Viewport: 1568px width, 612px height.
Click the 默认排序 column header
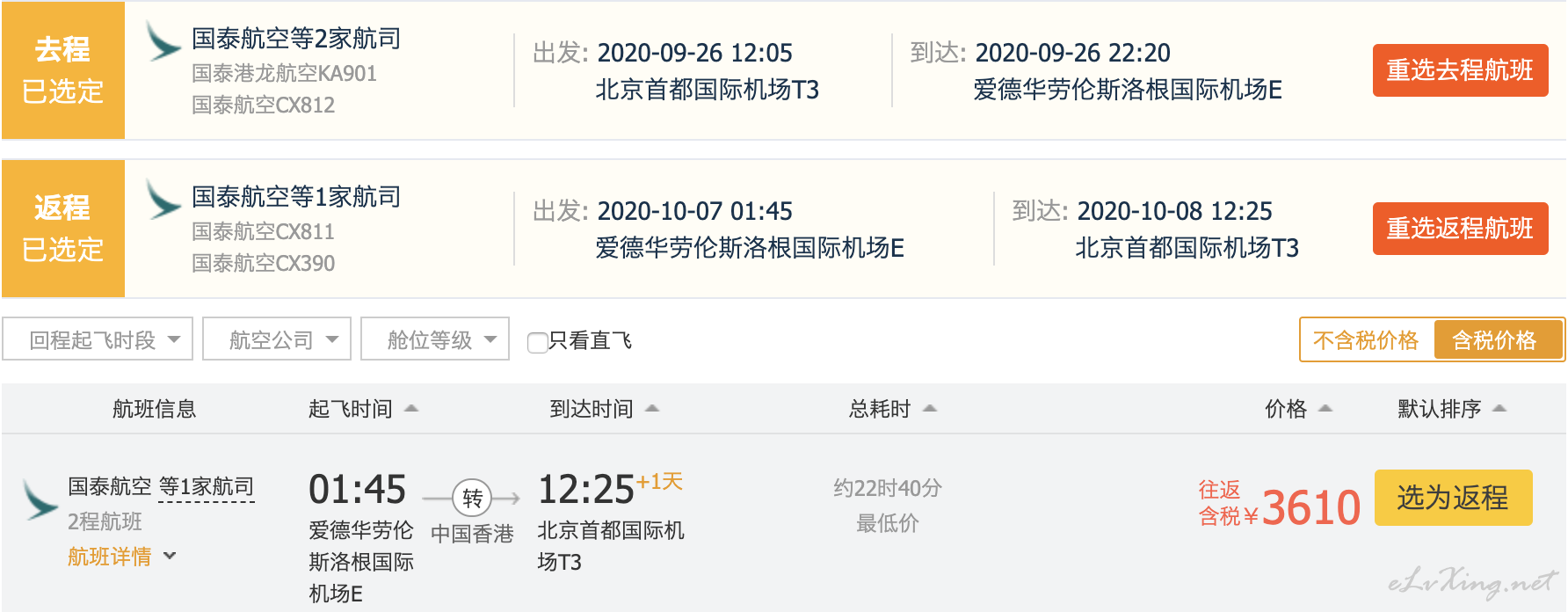[x=1452, y=409]
